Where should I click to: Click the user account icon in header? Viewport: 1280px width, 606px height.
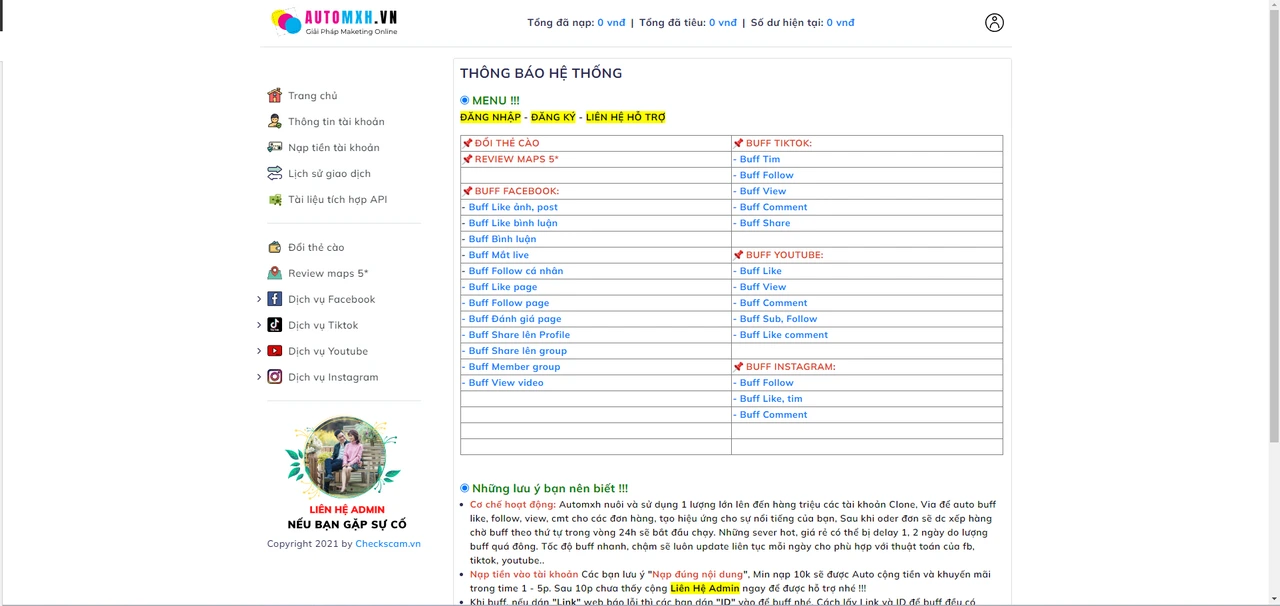coord(993,23)
